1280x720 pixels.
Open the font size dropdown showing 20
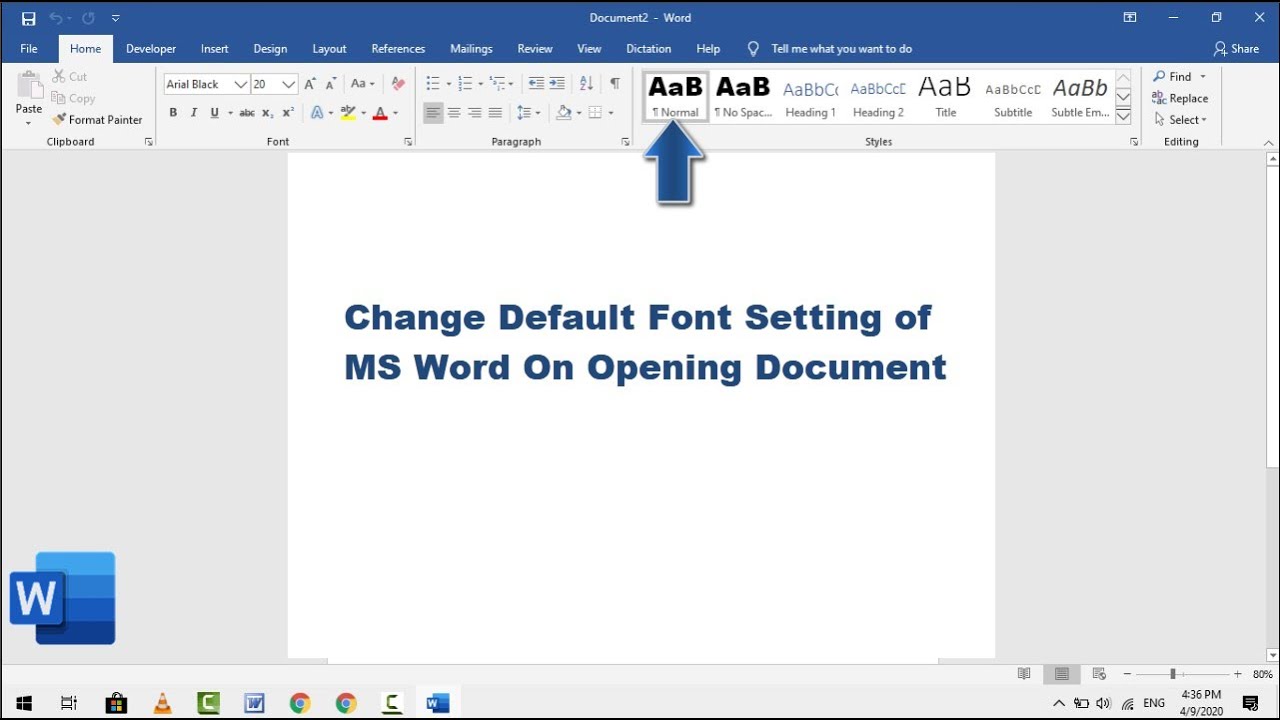[x=289, y=85]
